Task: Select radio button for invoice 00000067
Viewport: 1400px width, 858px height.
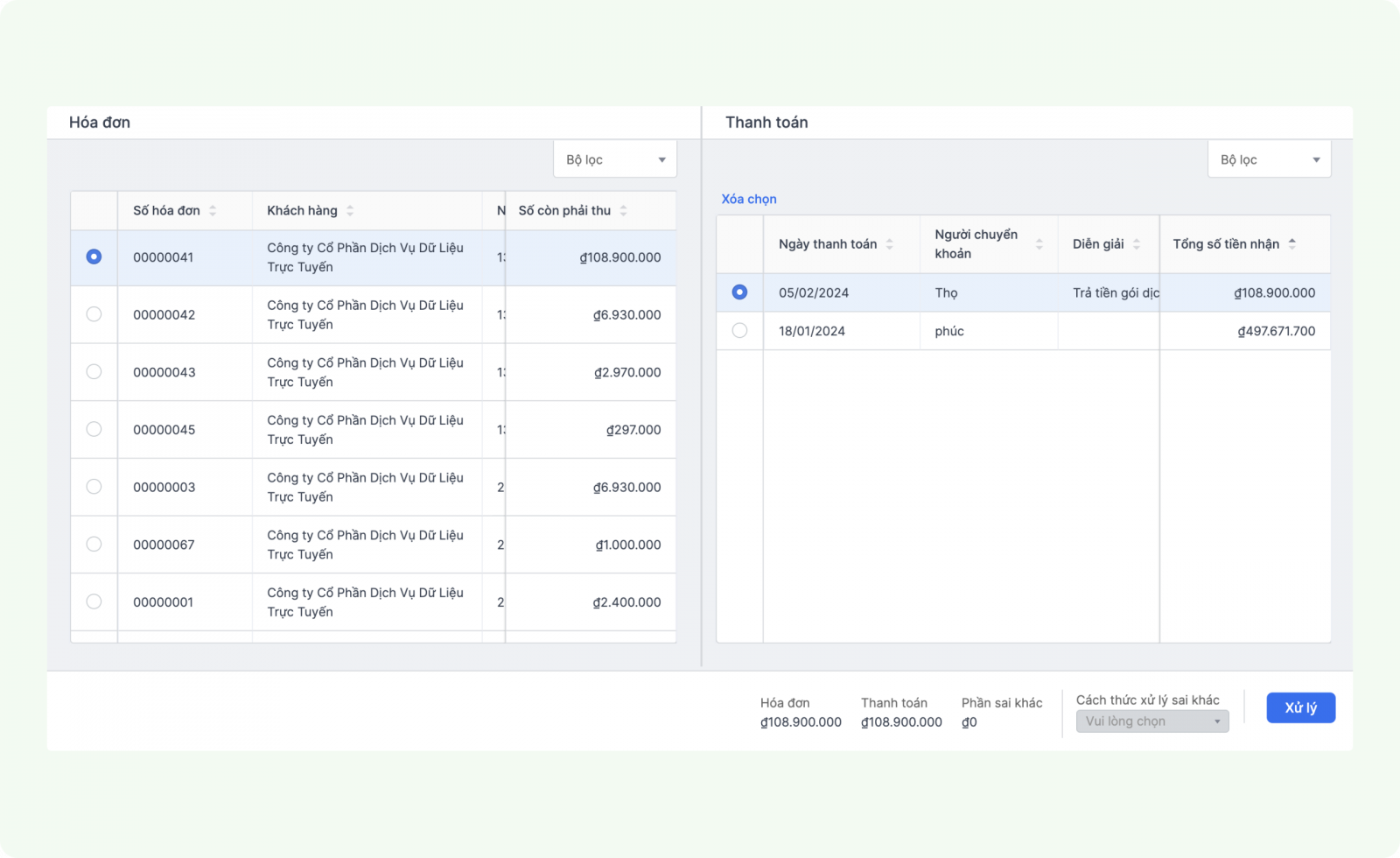Action: pos(94,544)
